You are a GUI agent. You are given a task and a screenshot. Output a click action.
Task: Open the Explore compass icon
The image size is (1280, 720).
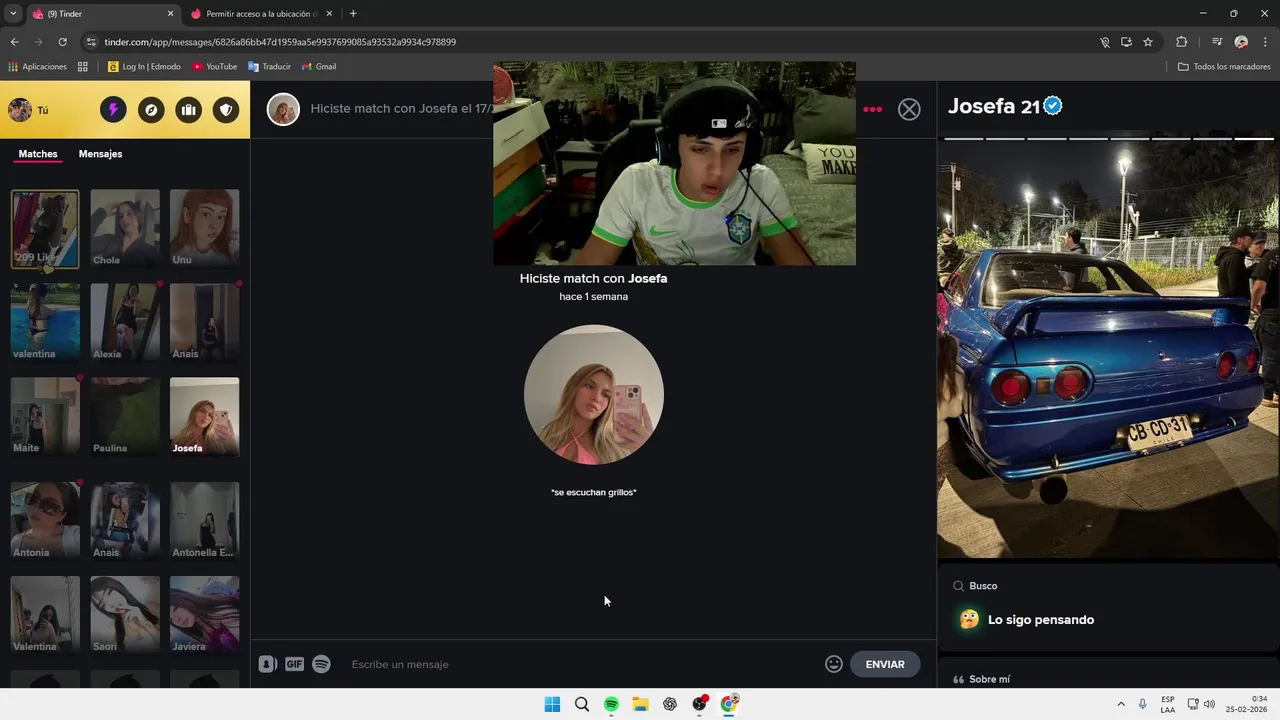[151, 110]
